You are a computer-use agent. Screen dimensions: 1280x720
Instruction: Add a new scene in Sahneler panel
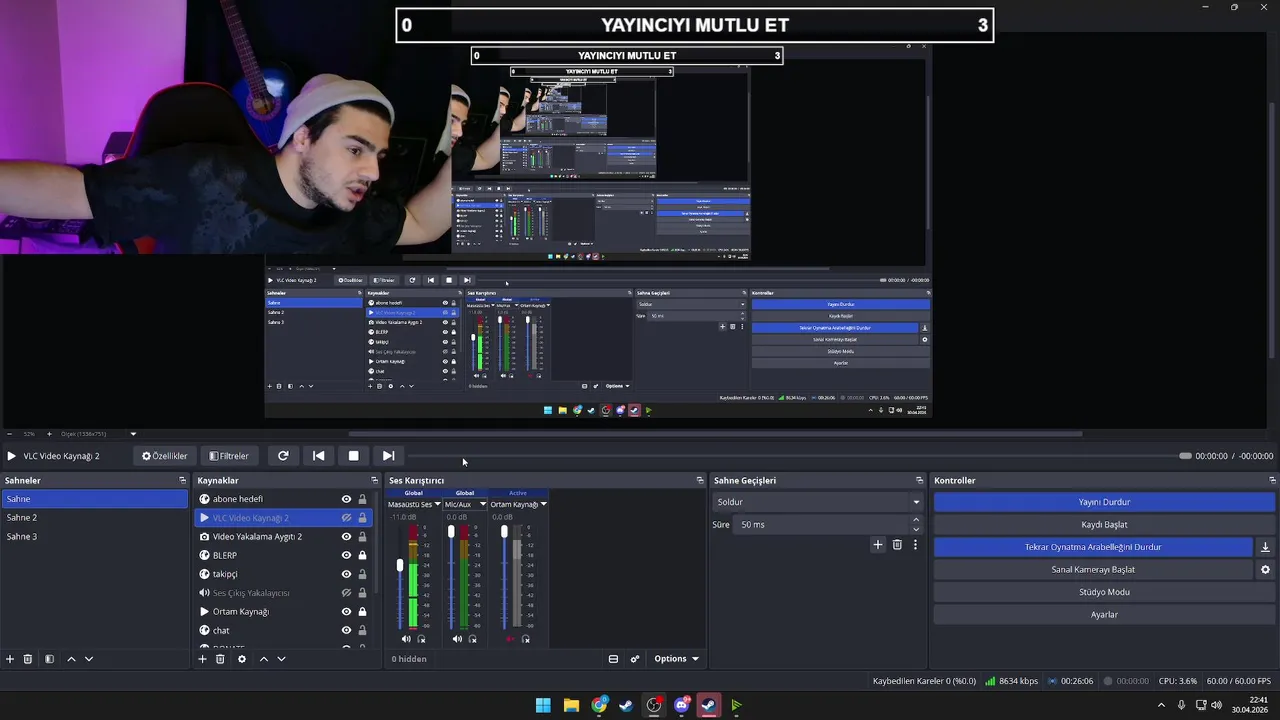pyautogui.click(x=10, y=659)
